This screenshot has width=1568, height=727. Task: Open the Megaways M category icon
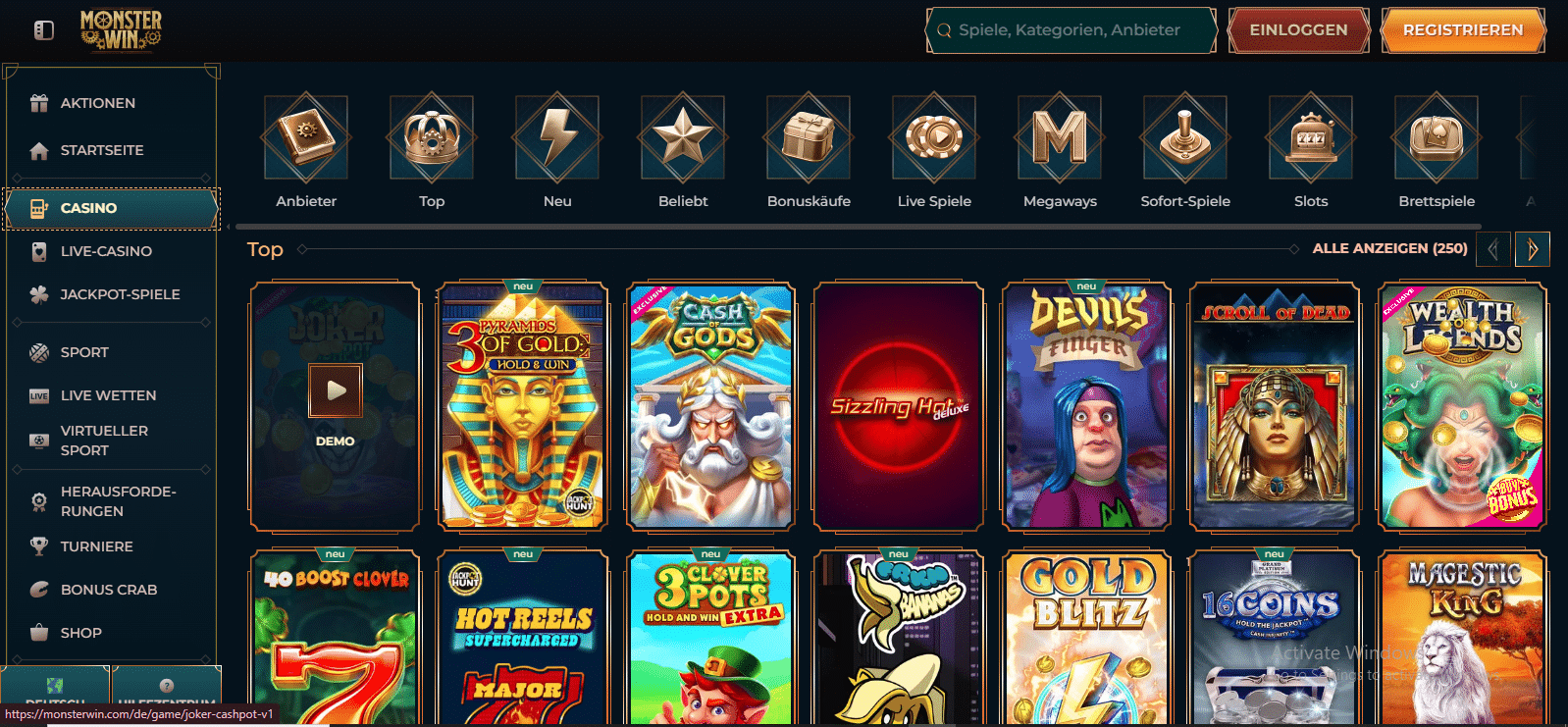1060,138
